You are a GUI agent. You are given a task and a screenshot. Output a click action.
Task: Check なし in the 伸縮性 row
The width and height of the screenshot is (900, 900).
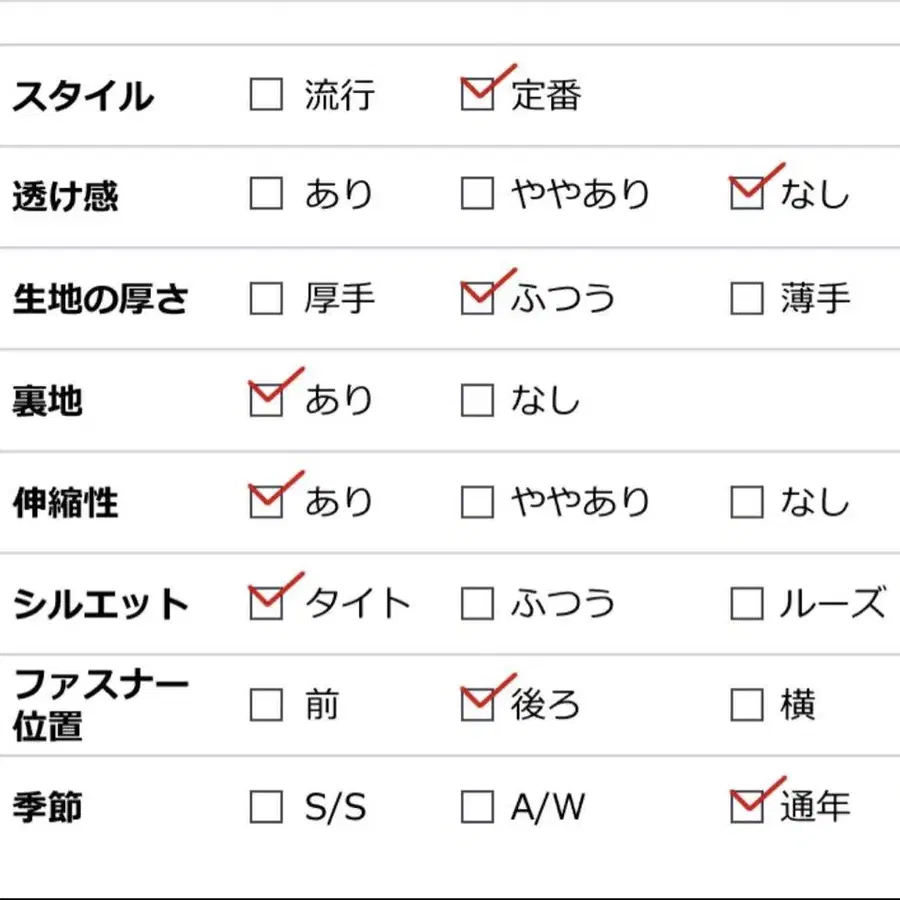(747, 501)
